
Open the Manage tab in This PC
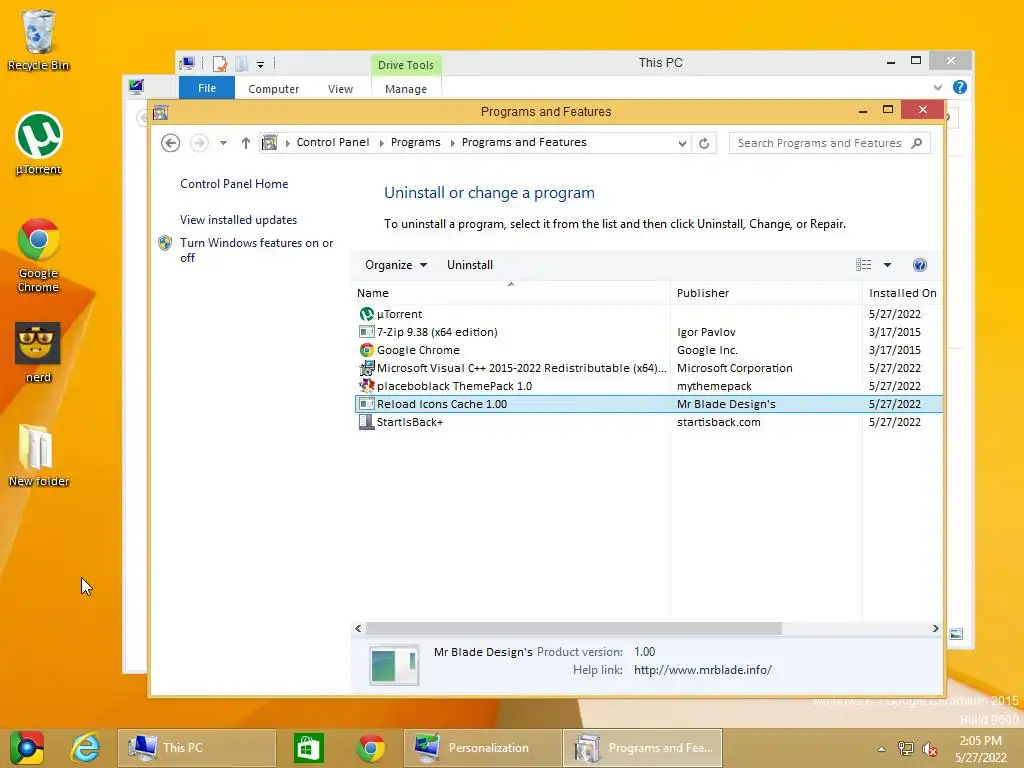point(406,89)
